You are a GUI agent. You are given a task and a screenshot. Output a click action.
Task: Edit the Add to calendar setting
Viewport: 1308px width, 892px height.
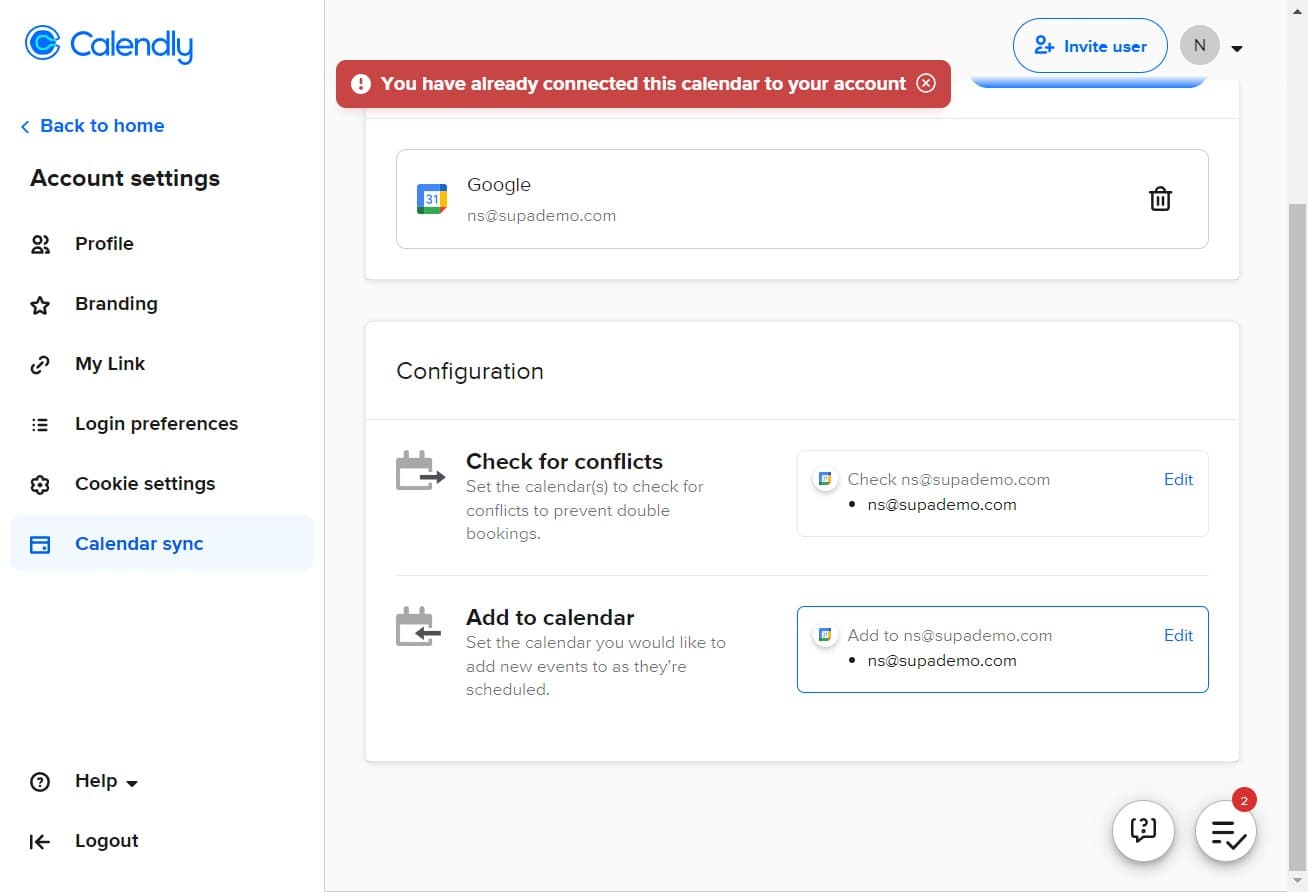[x=1178, y=636]
